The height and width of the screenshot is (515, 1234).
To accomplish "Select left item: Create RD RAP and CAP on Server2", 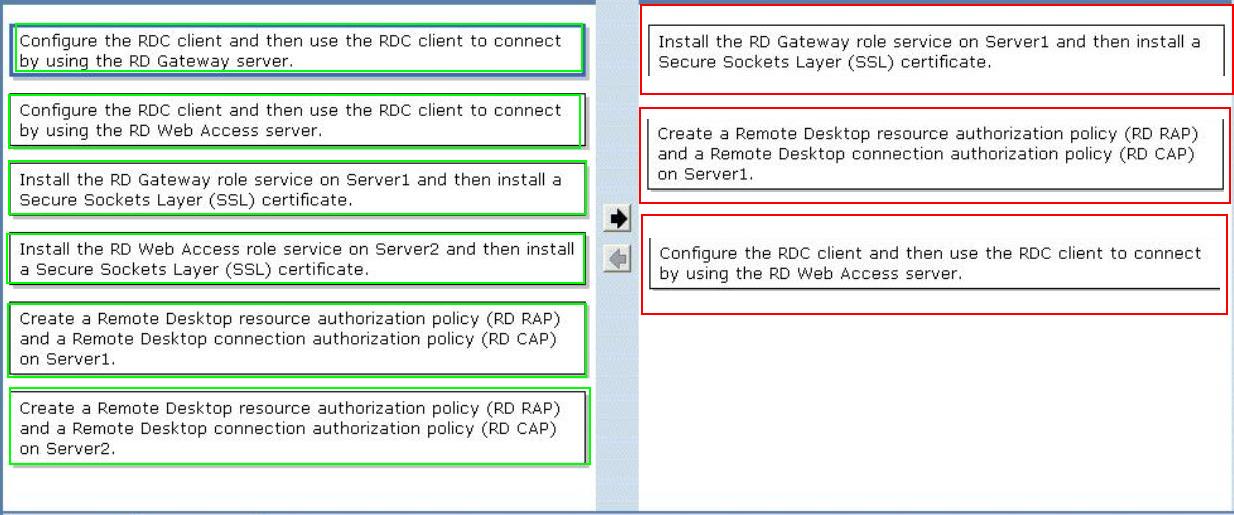I will (299, 427).
